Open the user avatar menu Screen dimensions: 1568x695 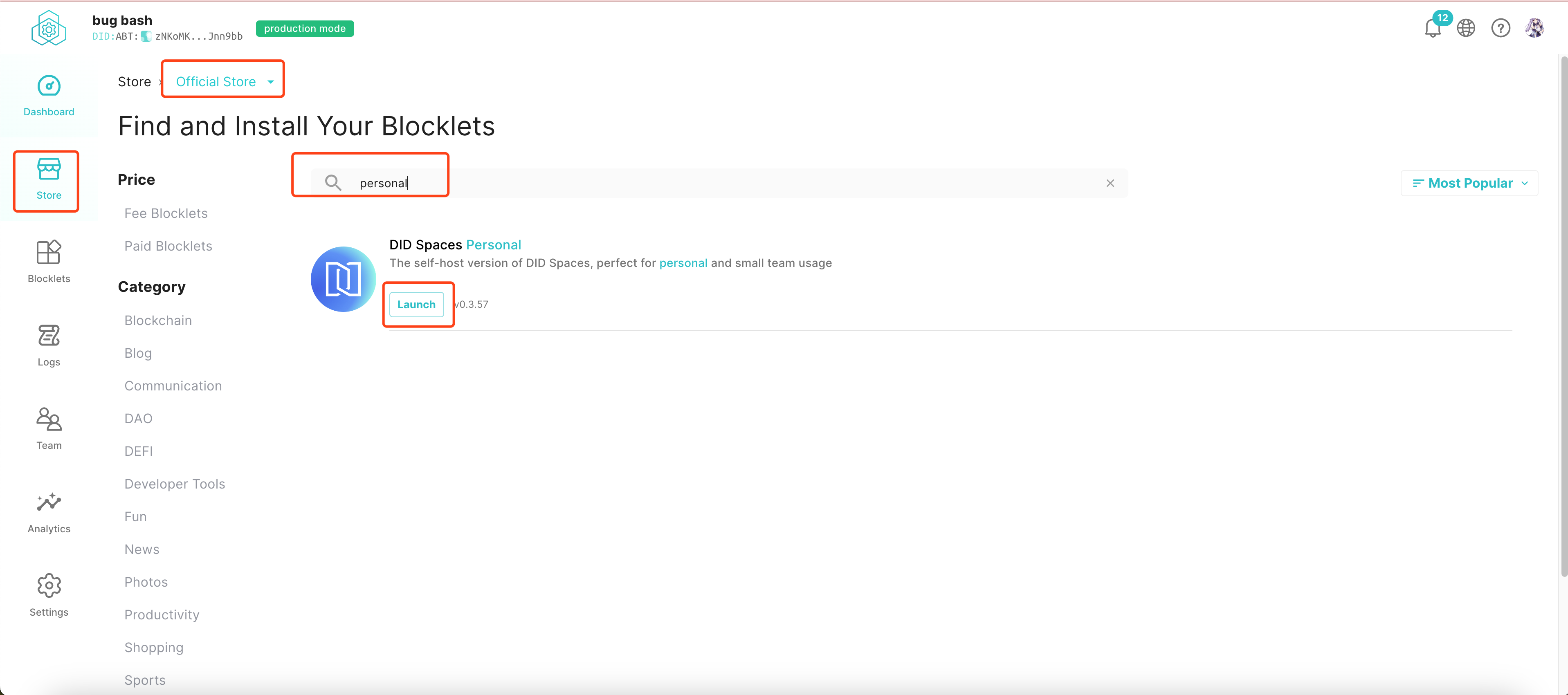click(1534, 28)
